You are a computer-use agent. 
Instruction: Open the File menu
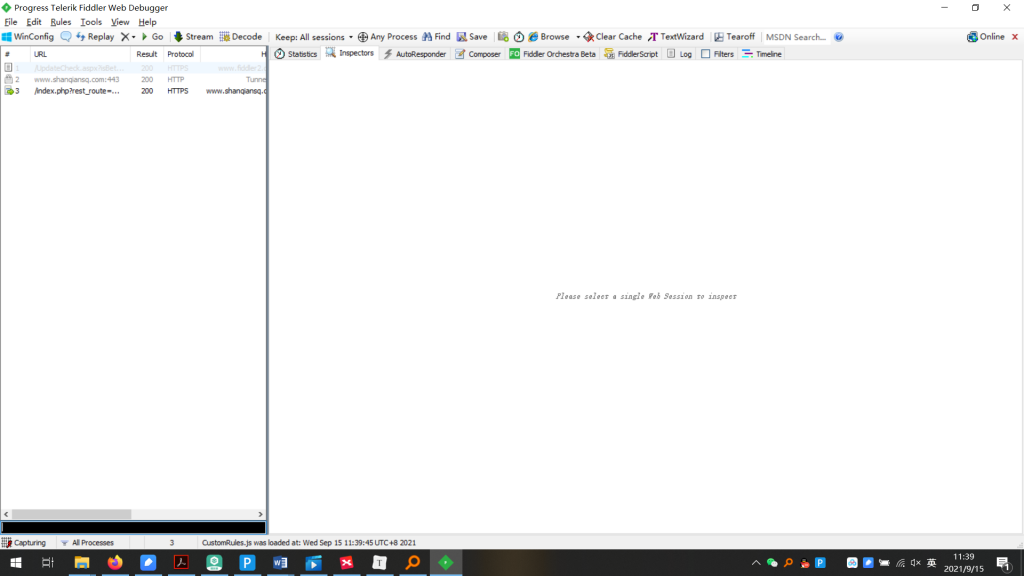tap(11, 22)
